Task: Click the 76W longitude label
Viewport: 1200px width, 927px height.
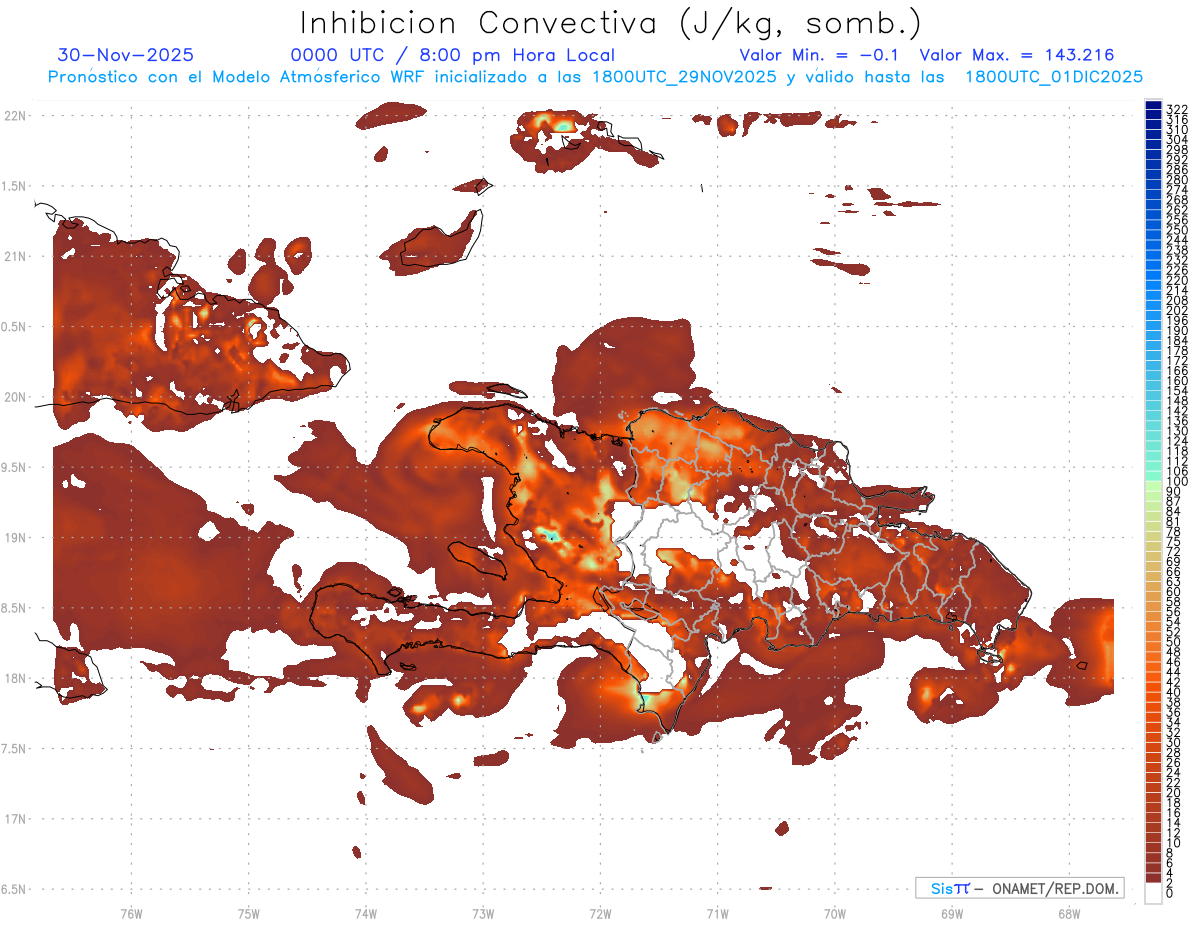Action: [x=131, y=913]
